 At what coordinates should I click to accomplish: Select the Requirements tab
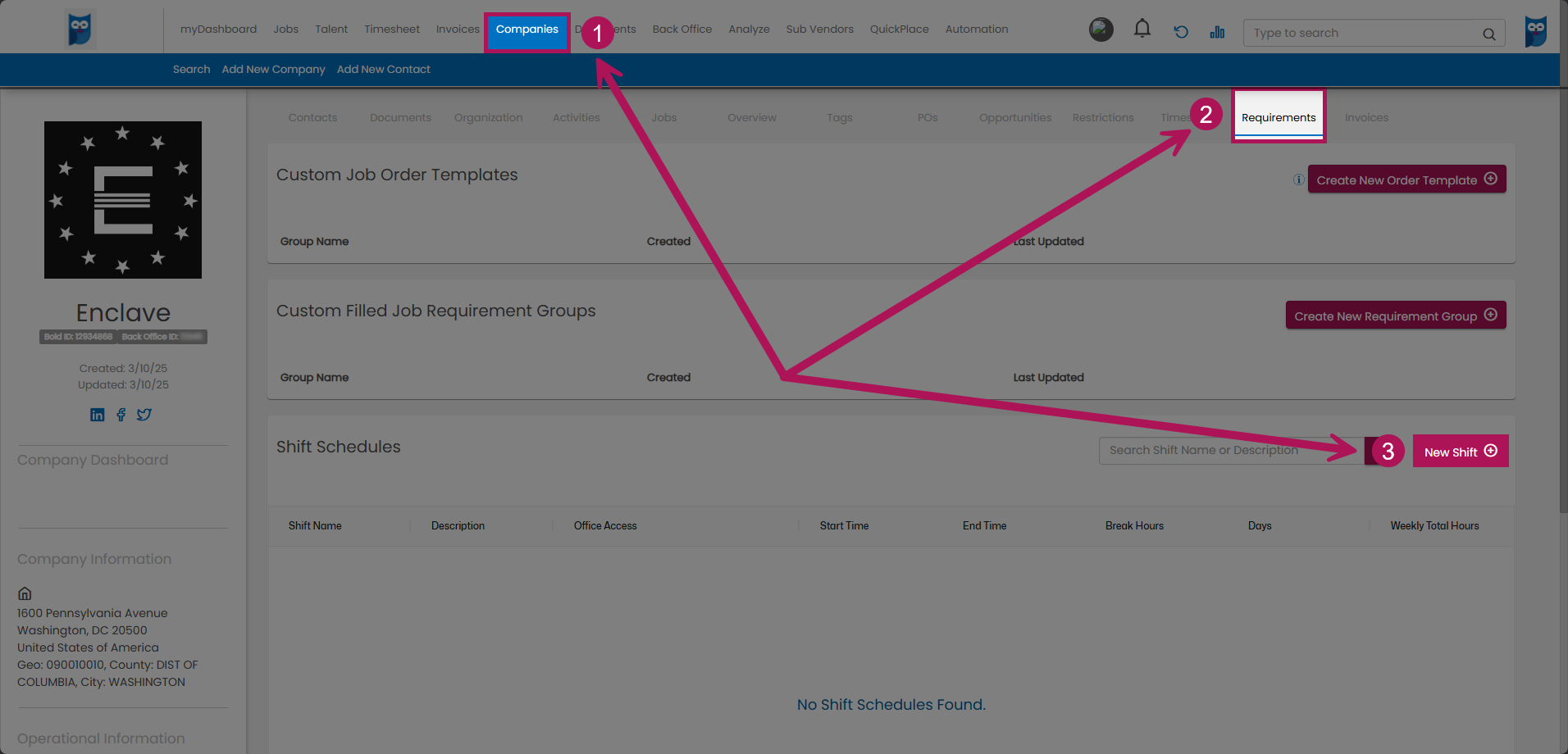click(1278, 117)
